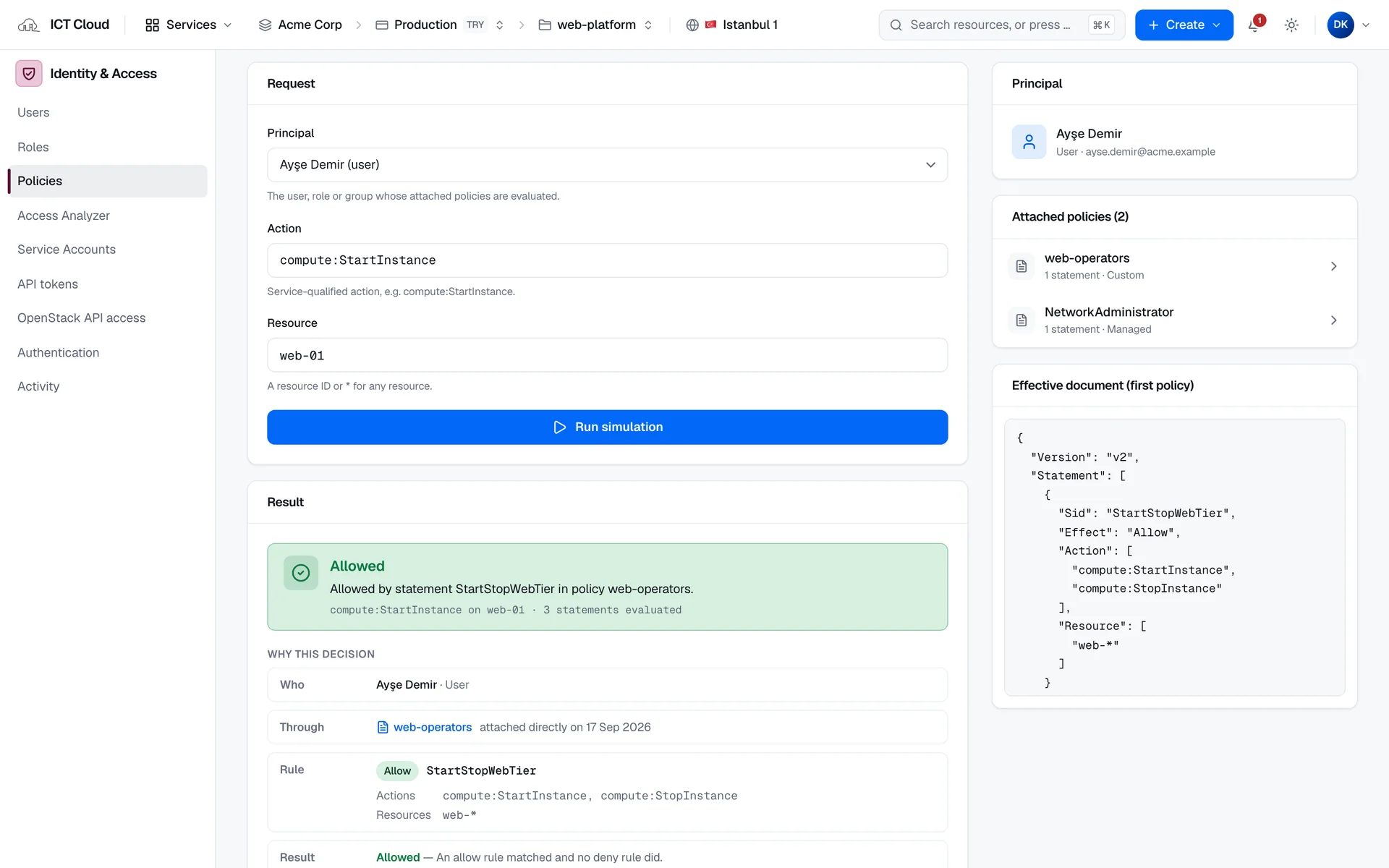Click the green Allowed check icon
The height and width of the screenshot is (868, 1389).
[x=301, y=573]
